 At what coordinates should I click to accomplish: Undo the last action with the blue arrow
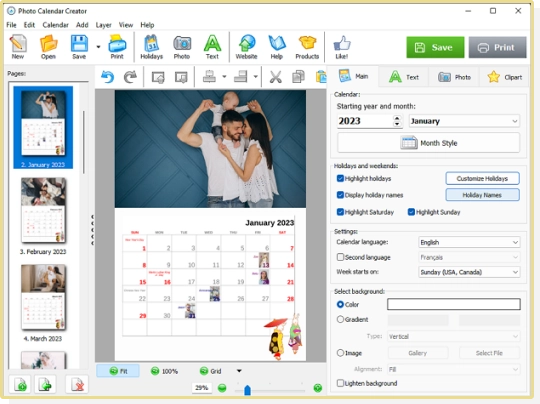pos(107,76)
